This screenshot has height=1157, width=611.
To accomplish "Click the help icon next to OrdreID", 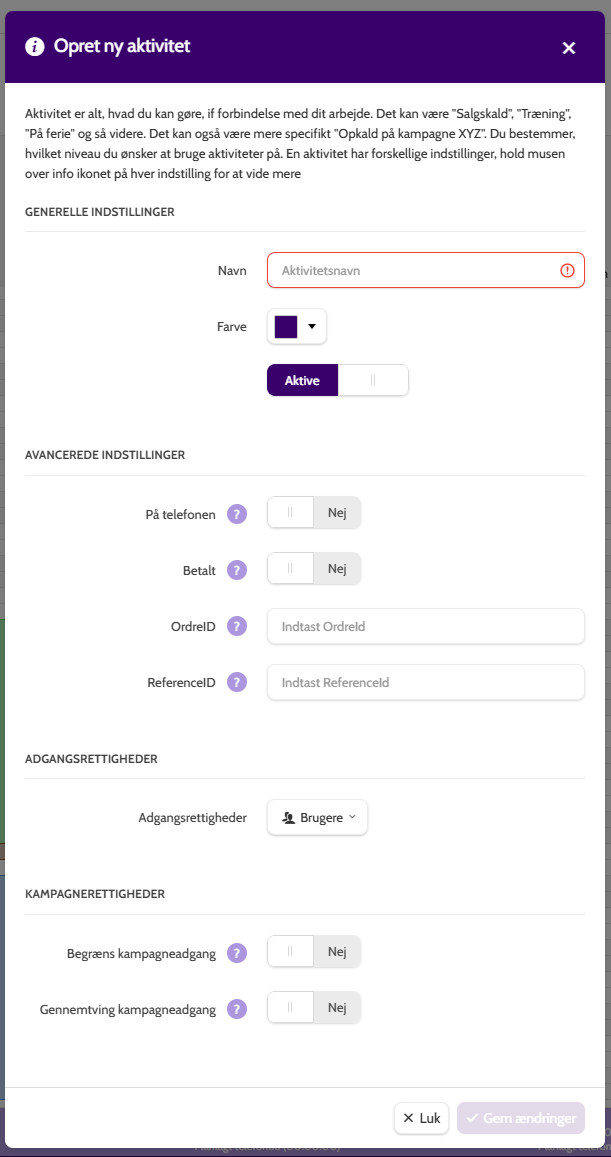I will click(236, 626).
